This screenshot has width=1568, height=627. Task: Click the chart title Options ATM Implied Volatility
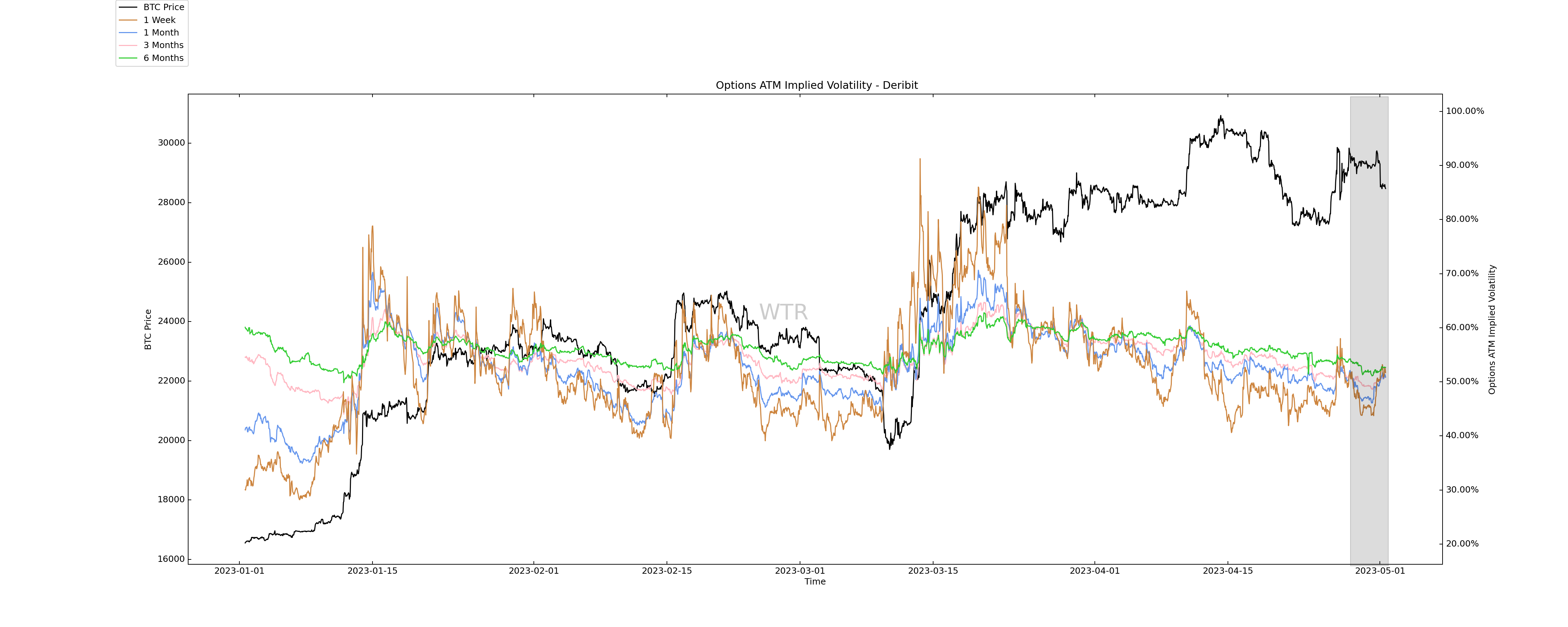coord(817,85)
